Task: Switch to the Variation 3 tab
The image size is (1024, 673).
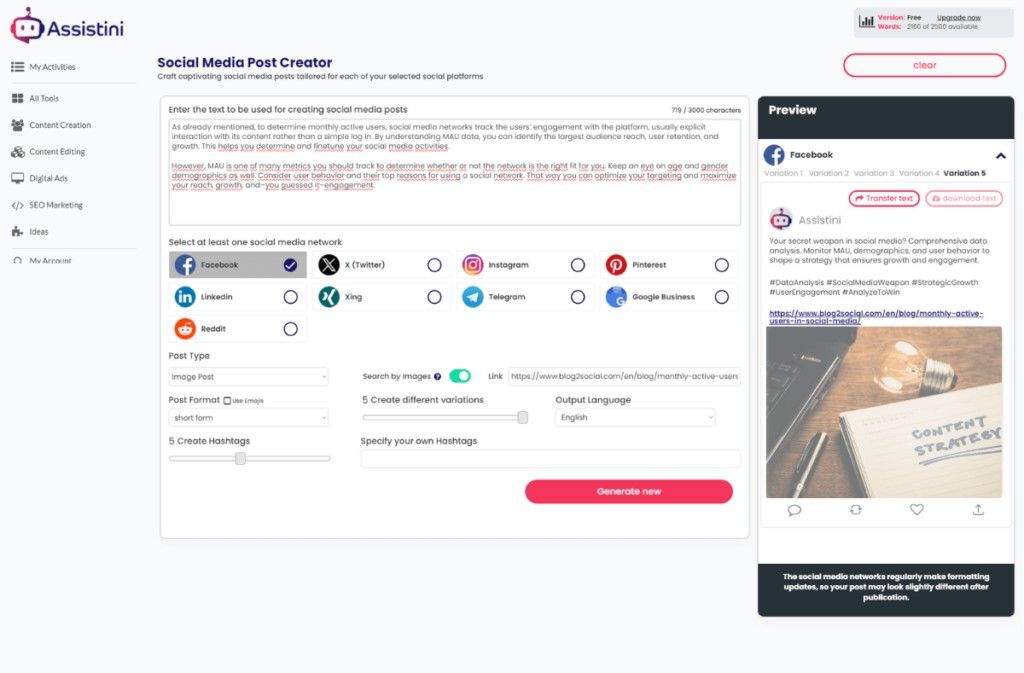Action: [x=874, y=174]
